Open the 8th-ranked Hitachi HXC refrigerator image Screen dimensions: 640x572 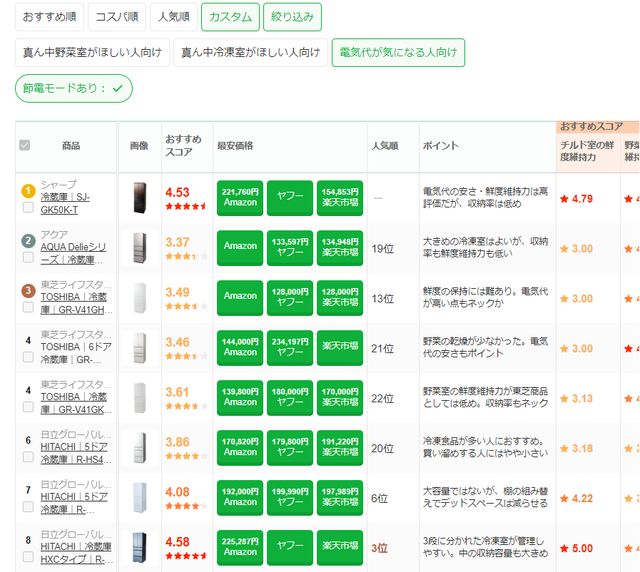(x=138, y=547)
